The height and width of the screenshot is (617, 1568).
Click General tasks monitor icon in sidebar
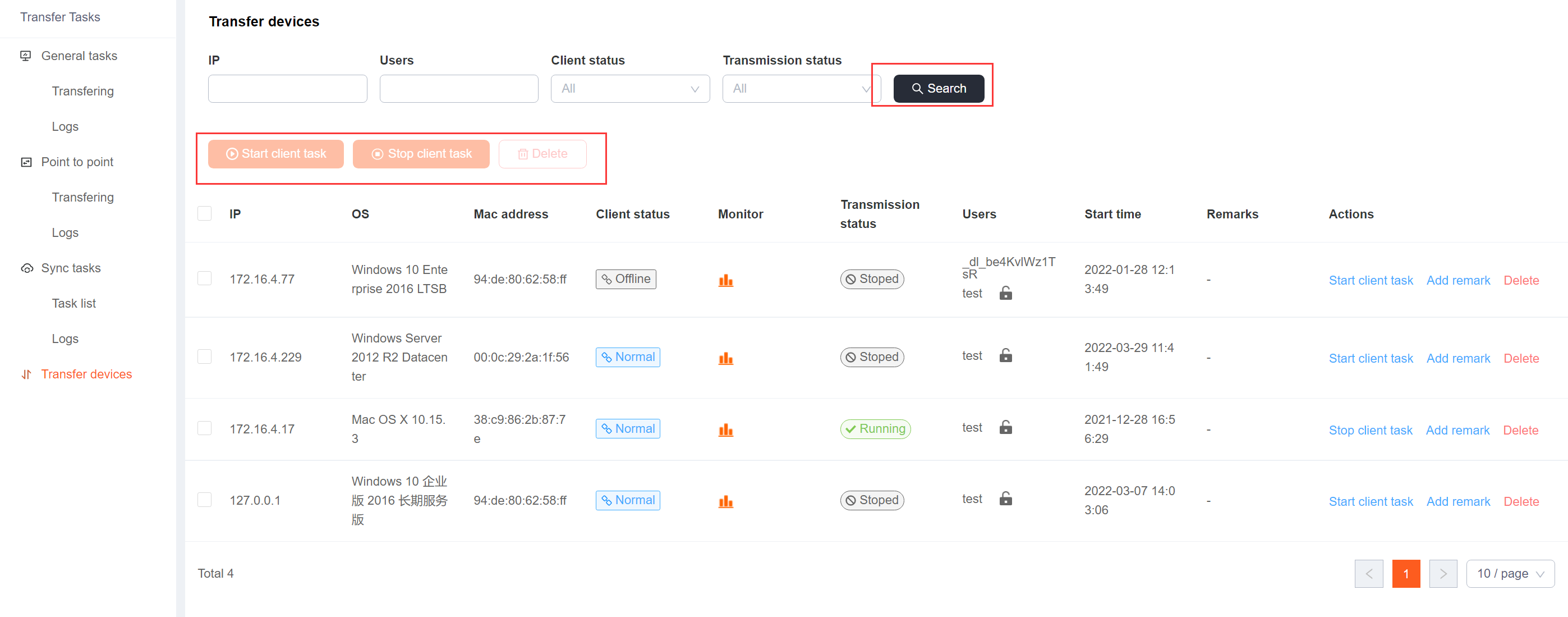26,56
